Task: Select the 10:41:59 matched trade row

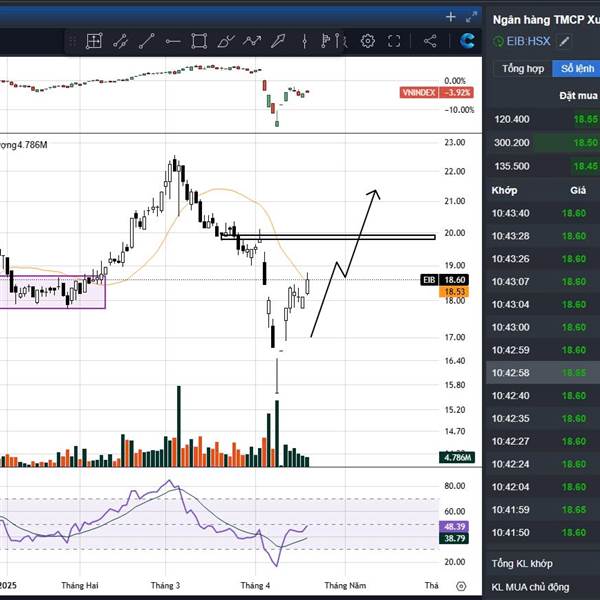Action: [x=543, y=510]
